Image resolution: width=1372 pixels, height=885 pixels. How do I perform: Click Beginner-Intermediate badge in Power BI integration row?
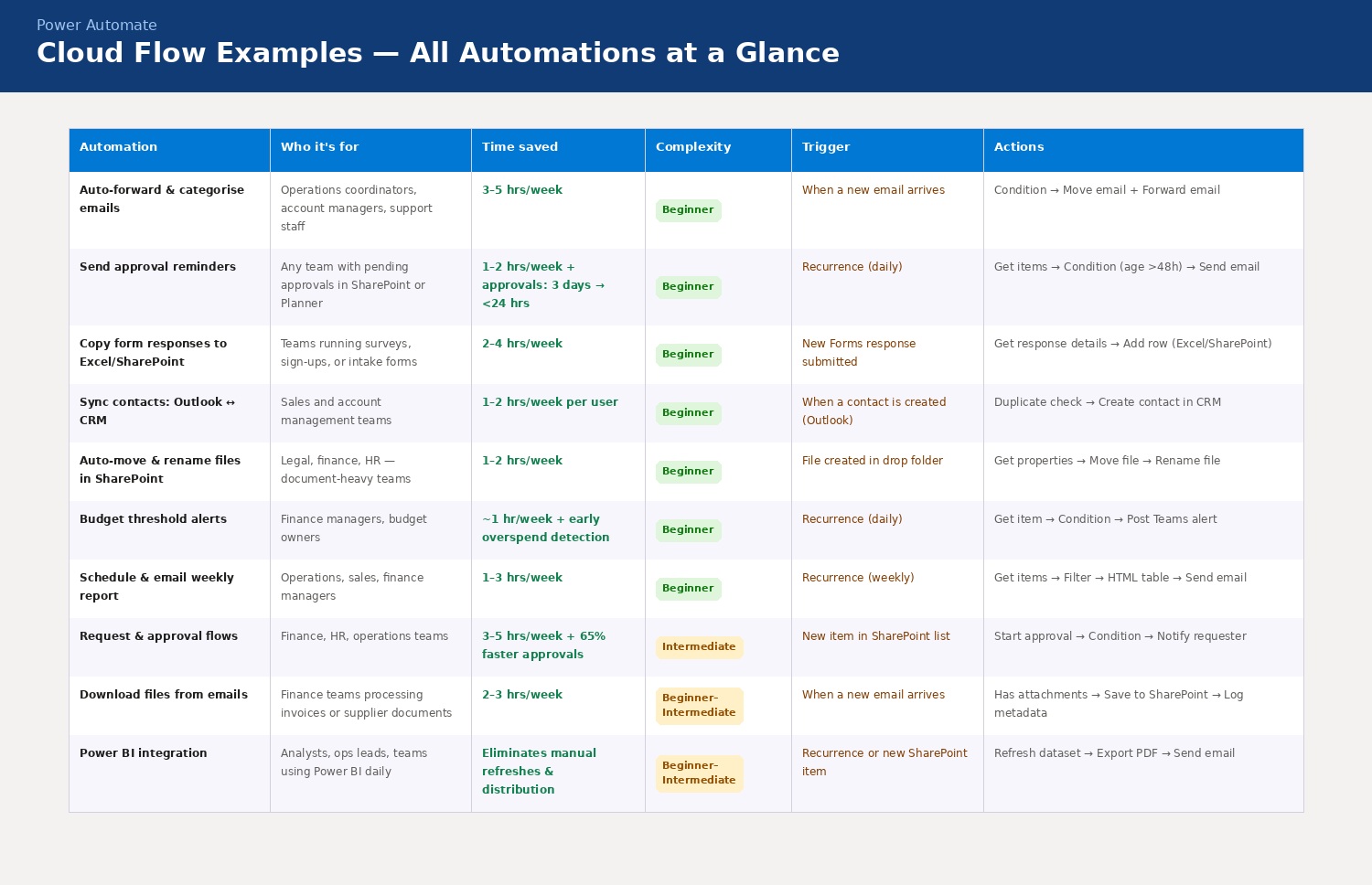pyautogui.click(x=699, y=773)
